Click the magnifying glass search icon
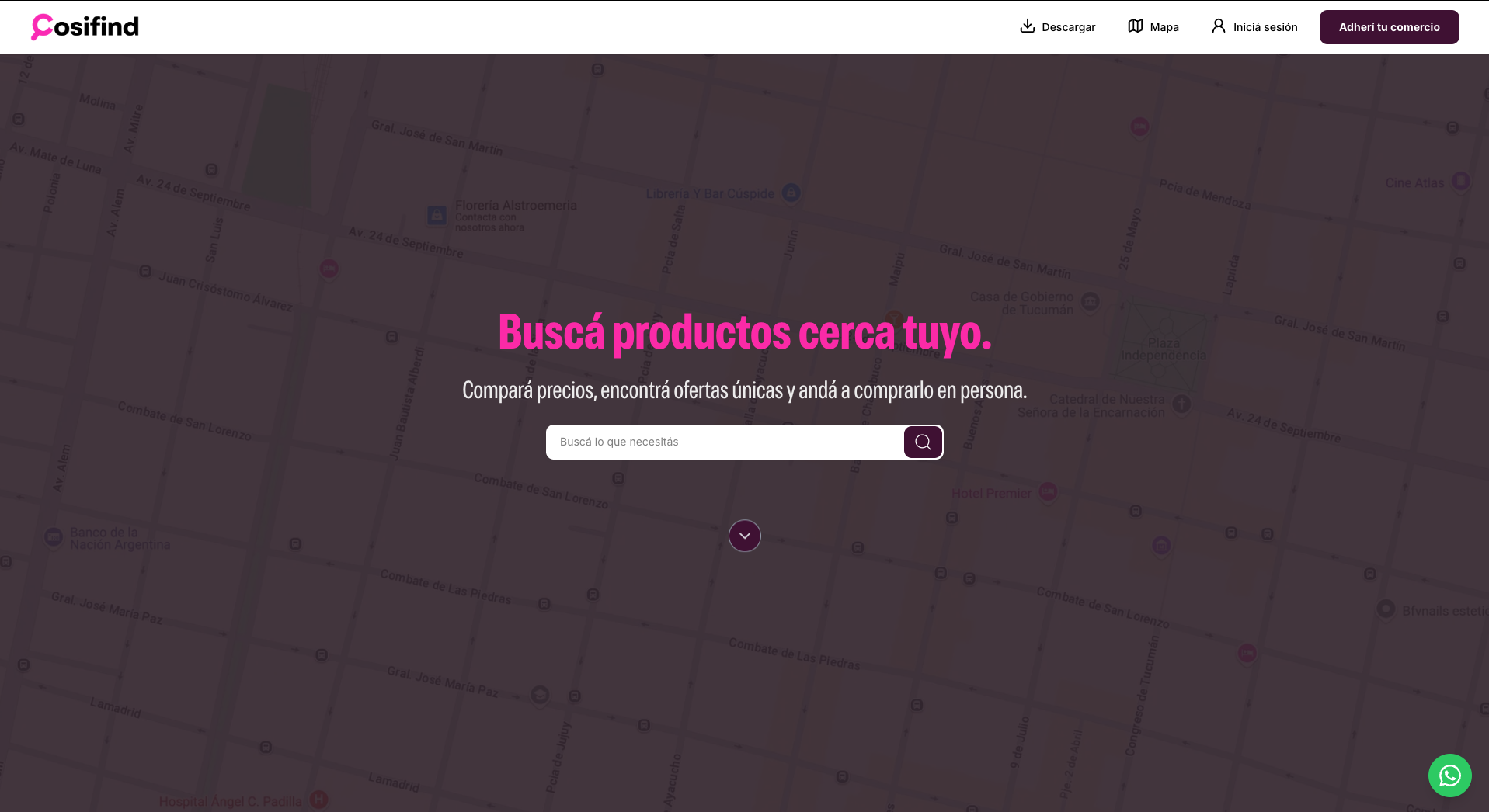This screenshot has width=1489, height=812. click(922, 442)
